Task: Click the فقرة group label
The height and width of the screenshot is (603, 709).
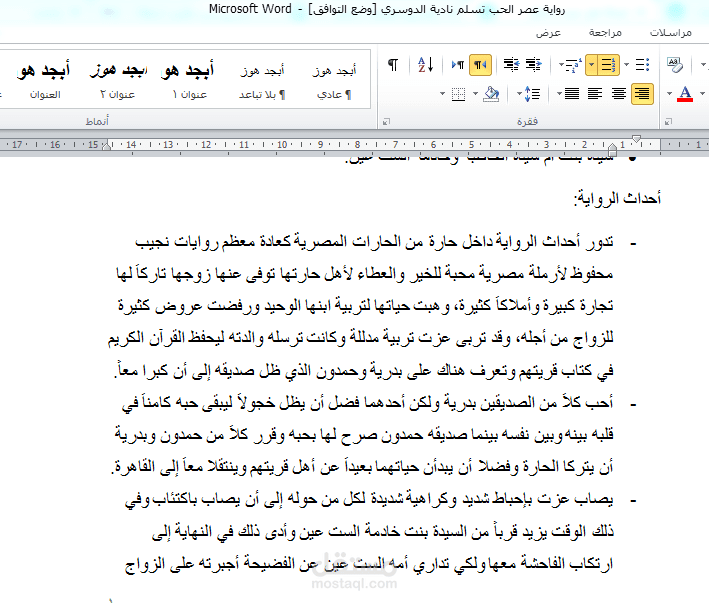Action: (x=527, y=121)
